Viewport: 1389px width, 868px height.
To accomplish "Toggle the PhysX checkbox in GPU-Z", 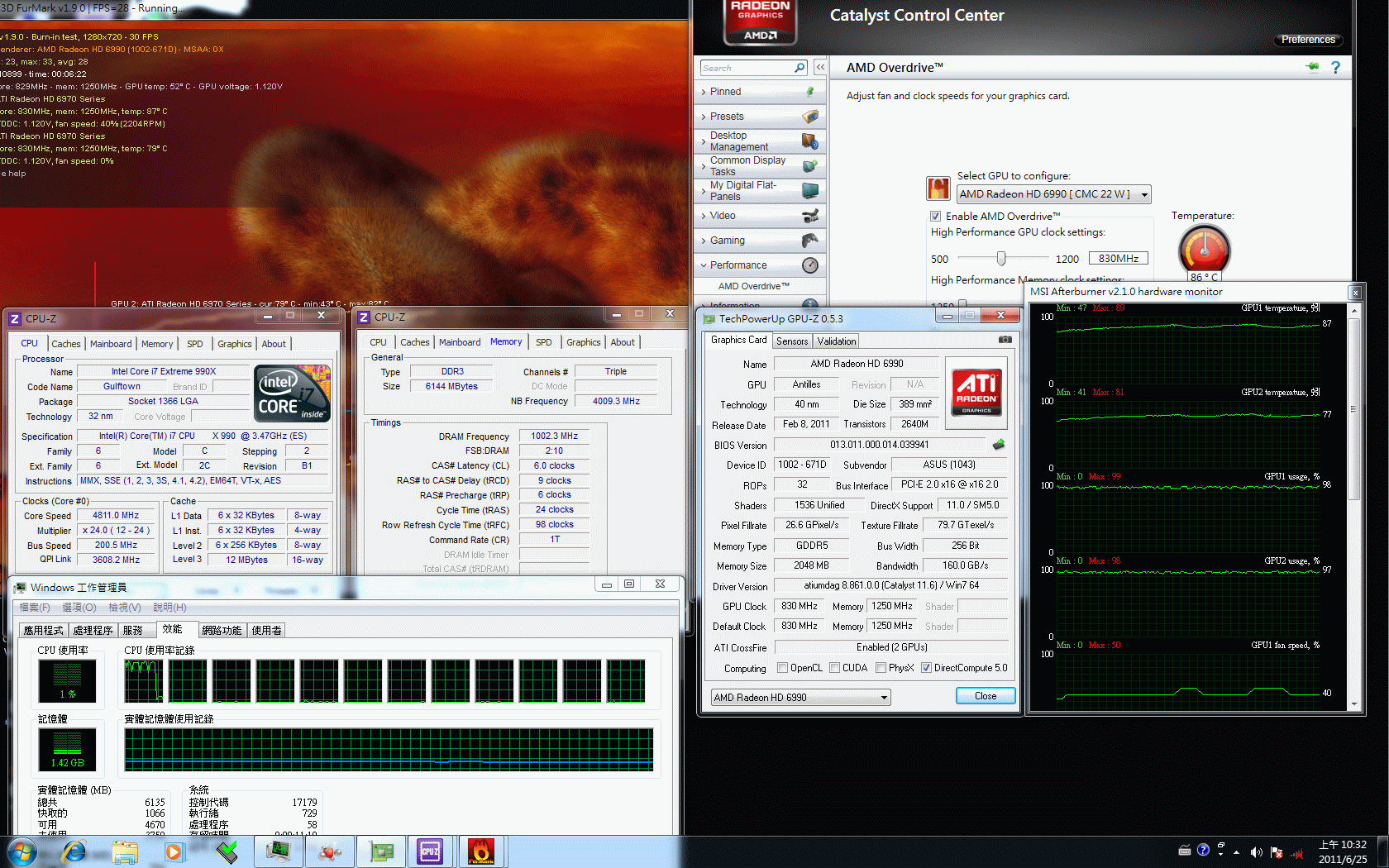I will (881, 668).
